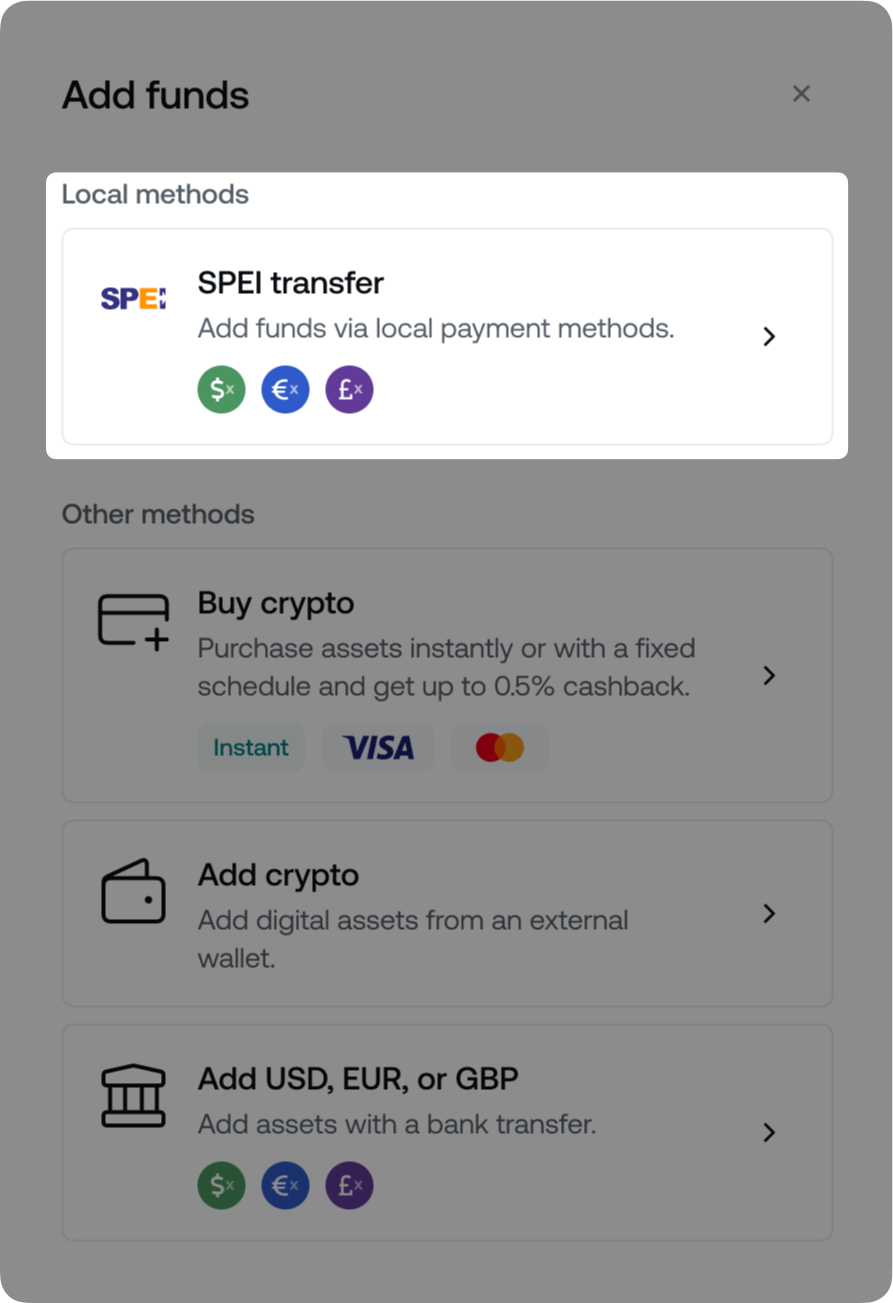Screen dimensions: 893x1303
Task: Open the Buy crypto payment method
Action: (x=447, y=675)
